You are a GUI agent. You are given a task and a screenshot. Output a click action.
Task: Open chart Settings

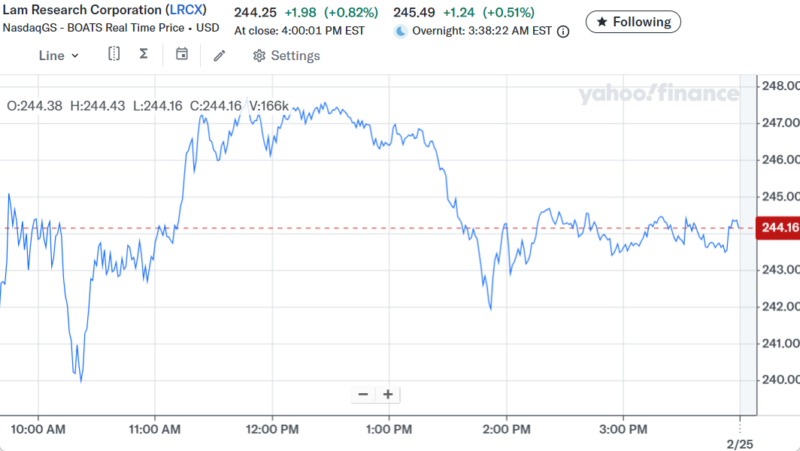(287, 56)
